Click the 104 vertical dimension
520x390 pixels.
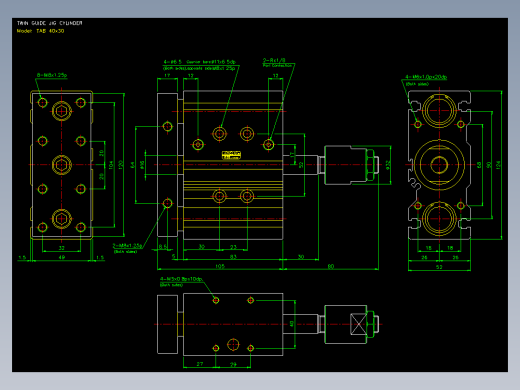[x=111, y=165]
